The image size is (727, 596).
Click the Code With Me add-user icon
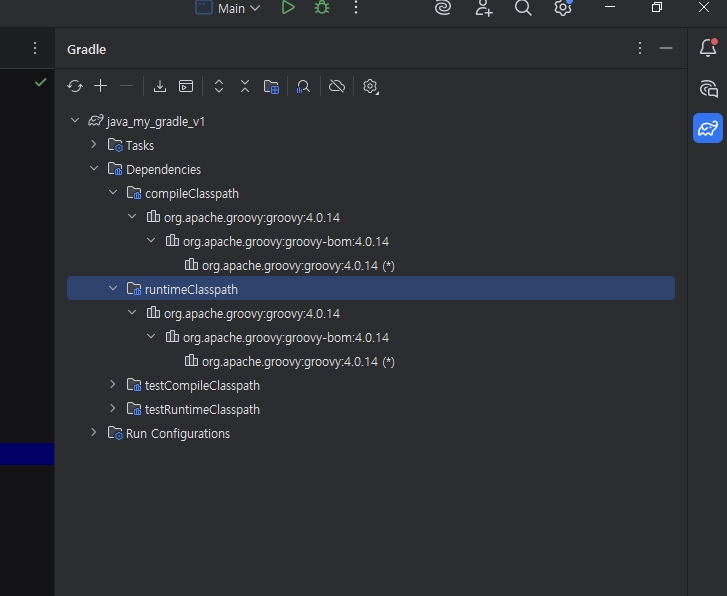pos(484,8)
